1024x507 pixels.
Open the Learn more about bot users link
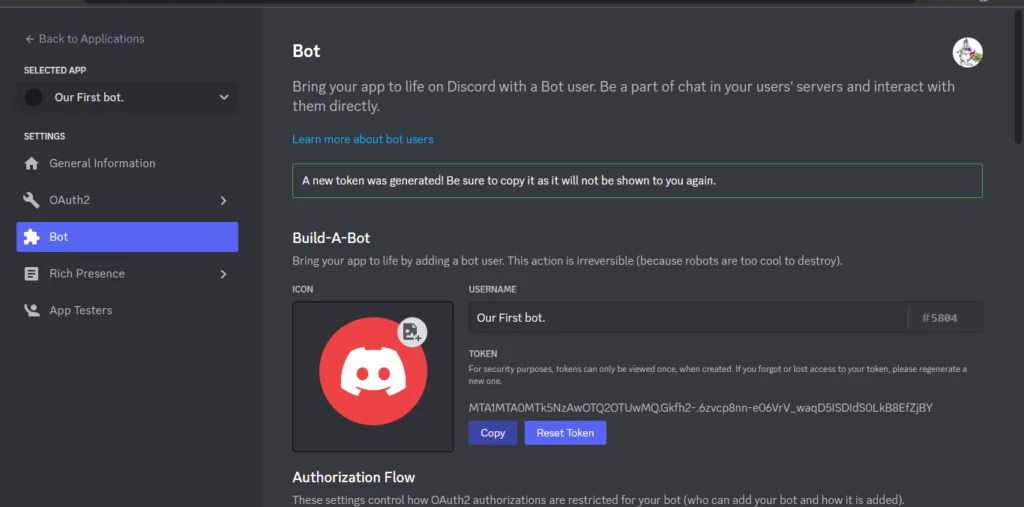[x=362, y=139]
